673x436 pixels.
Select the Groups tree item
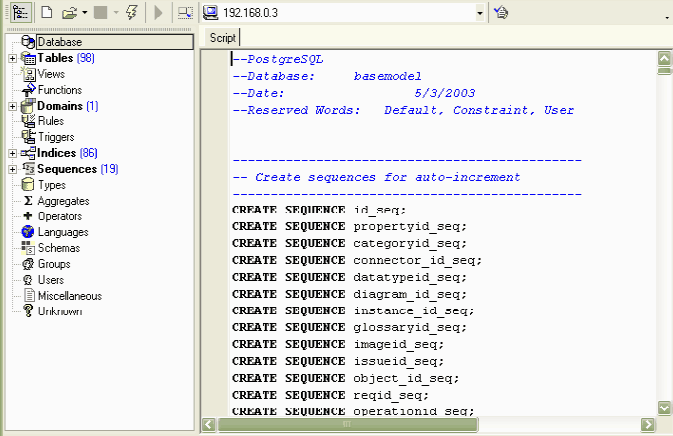[x=54, y=264]
